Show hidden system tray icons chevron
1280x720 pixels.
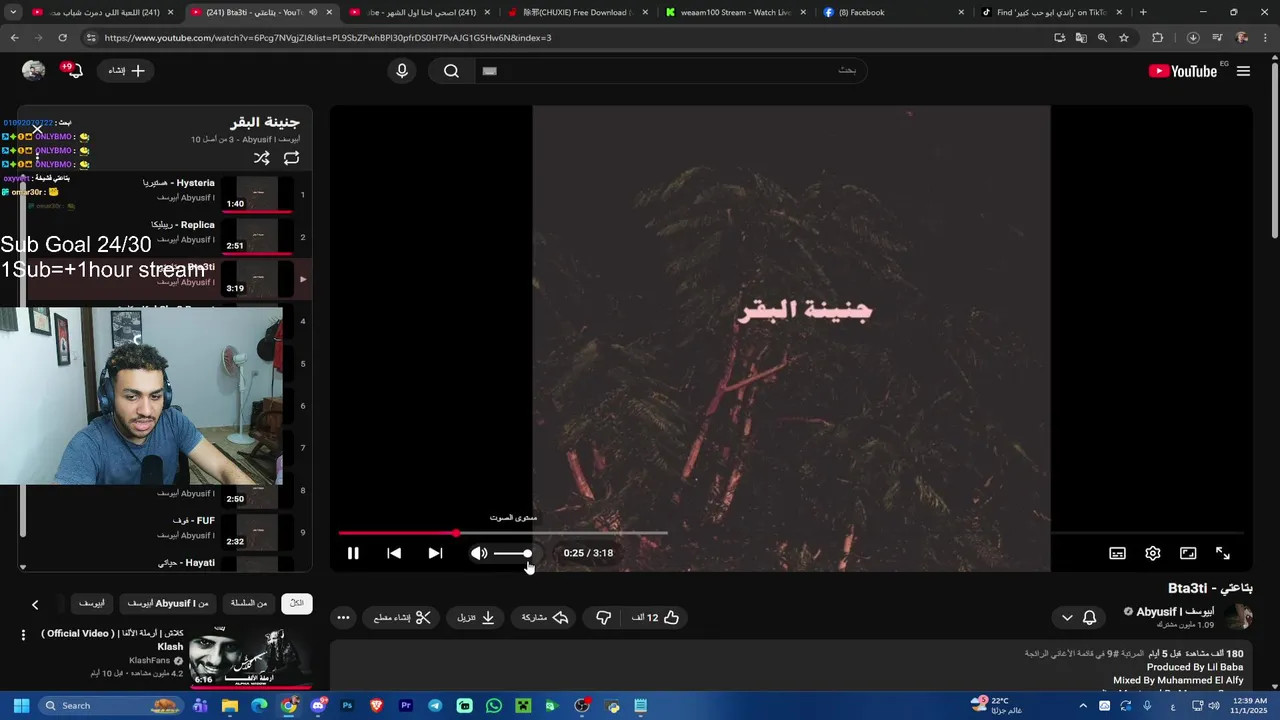pyautogui.click(x=1084, y=705)
